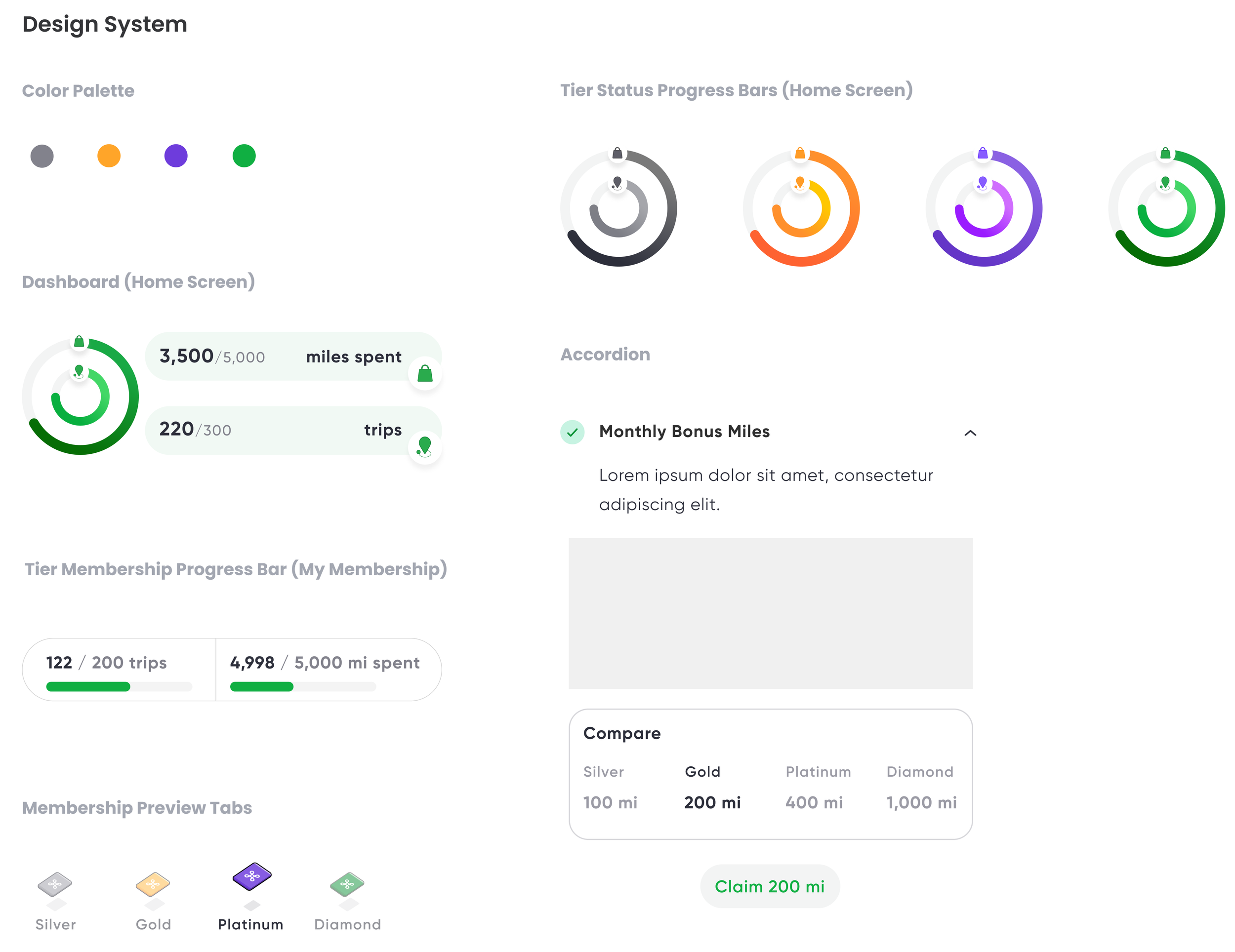Click the Tier Membership Progress Bar heading

pos(236,569)
